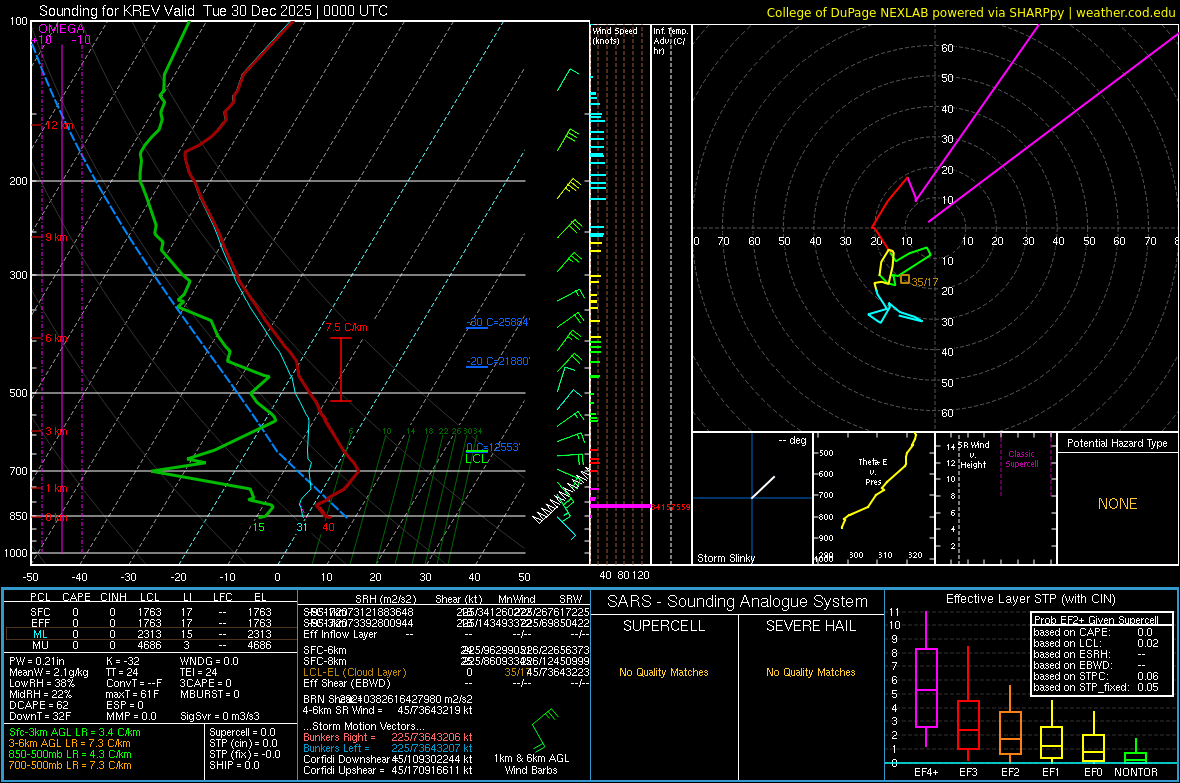Click the red '7.5 C/km' lapse rate label
Viewport: 1180px width, 783px height.
point(346,328)
